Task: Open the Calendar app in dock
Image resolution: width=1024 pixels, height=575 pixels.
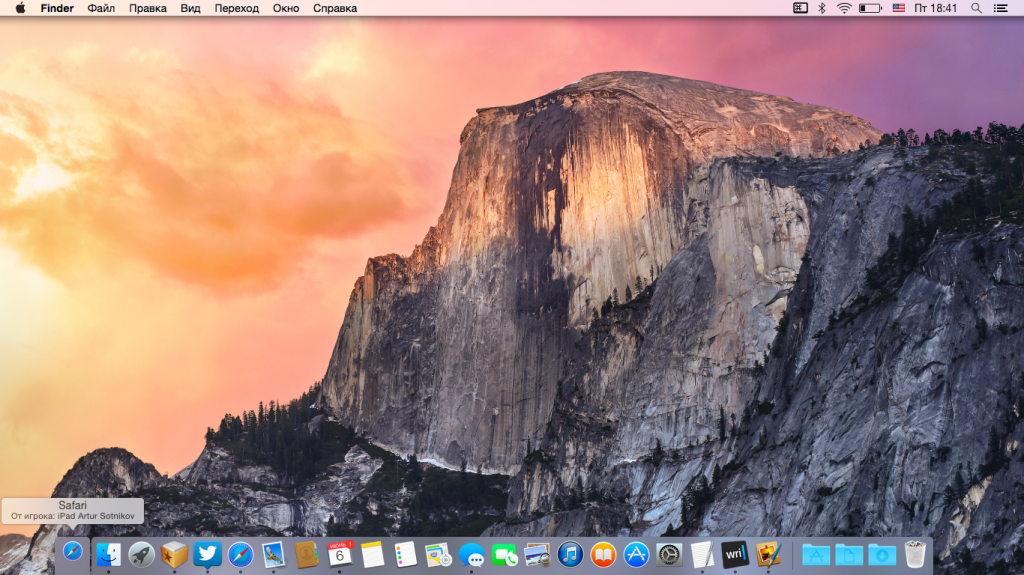Action: pyautogui.click(x=340, y=554)
